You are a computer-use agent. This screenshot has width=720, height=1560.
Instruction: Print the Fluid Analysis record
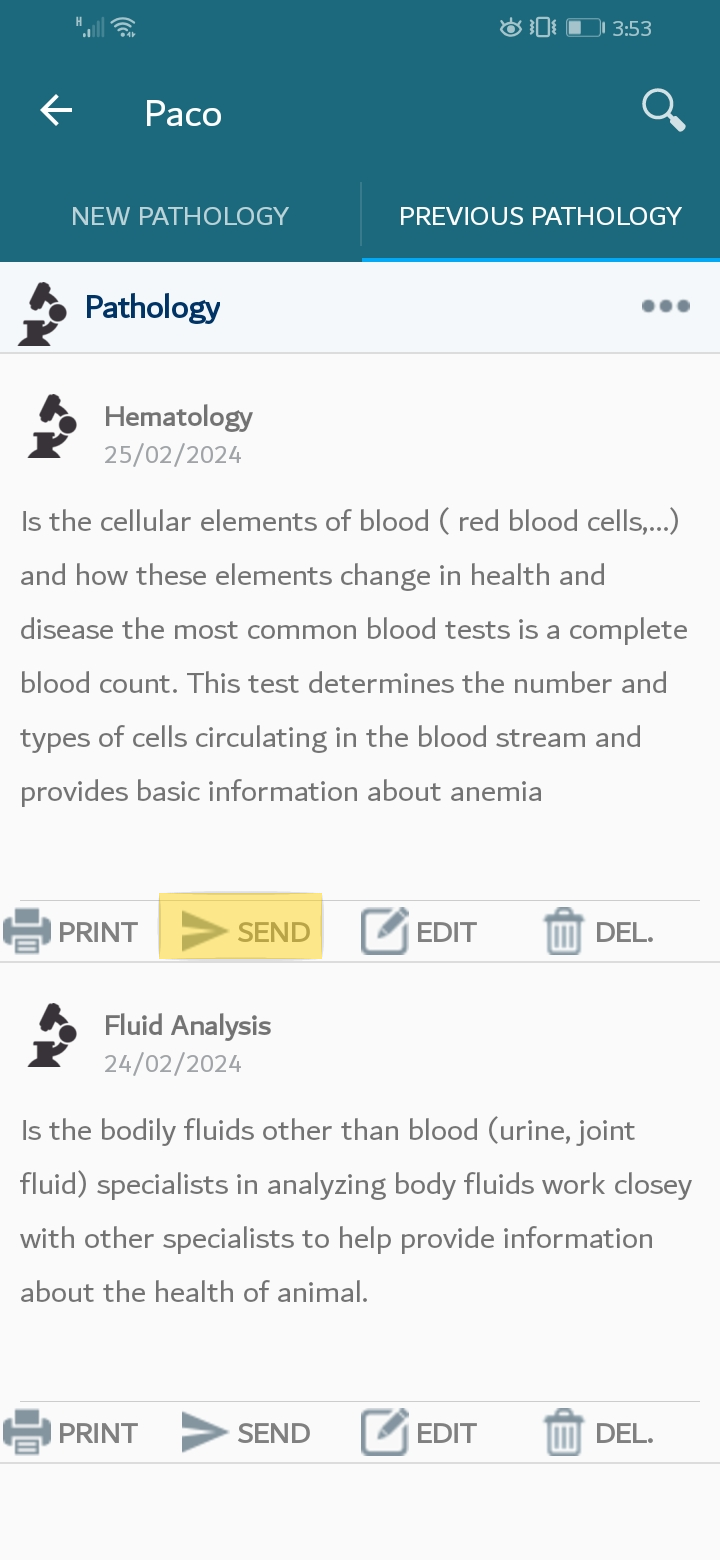coord(70,1433)
